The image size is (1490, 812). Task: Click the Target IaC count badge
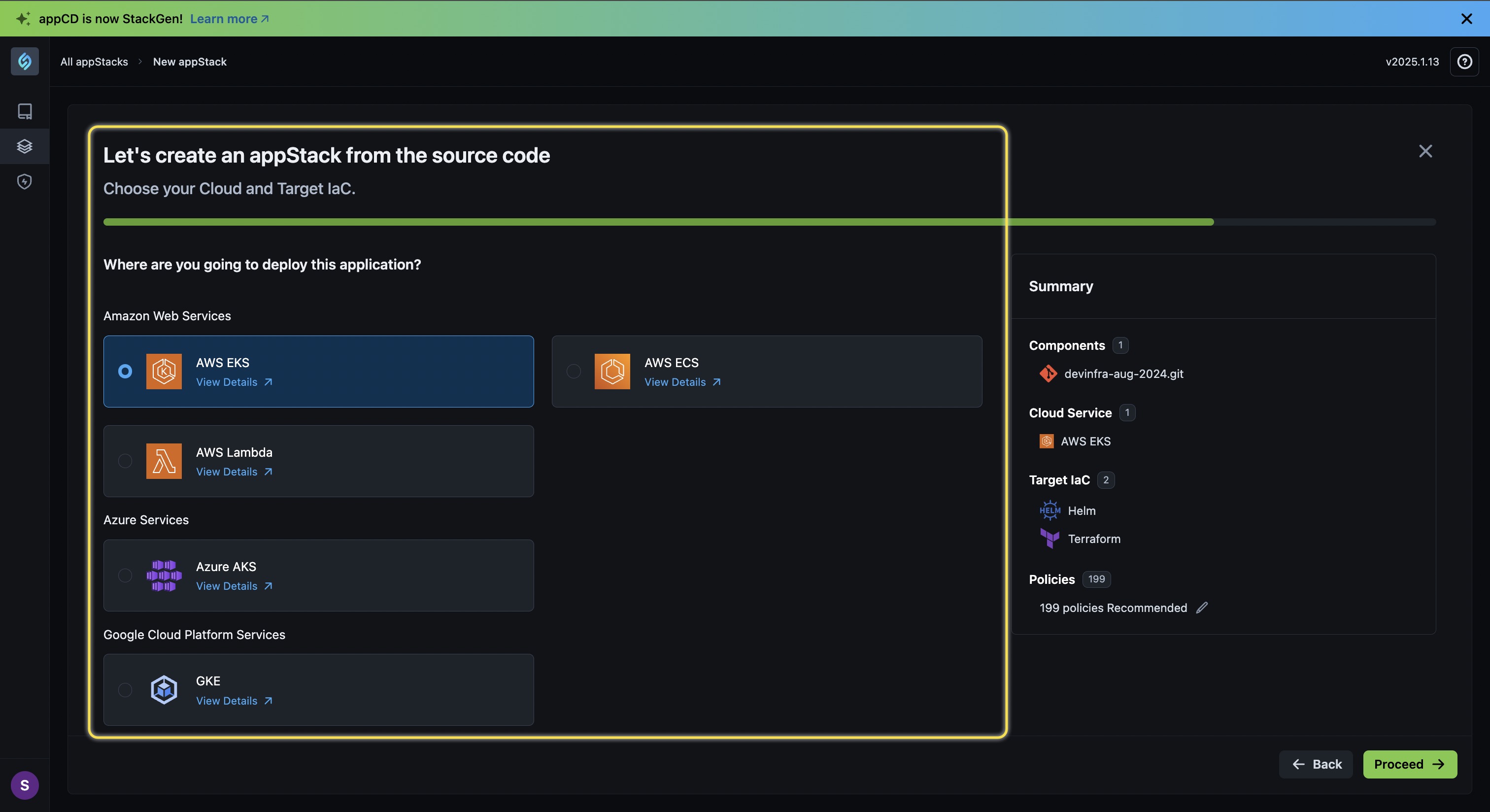1106,480
